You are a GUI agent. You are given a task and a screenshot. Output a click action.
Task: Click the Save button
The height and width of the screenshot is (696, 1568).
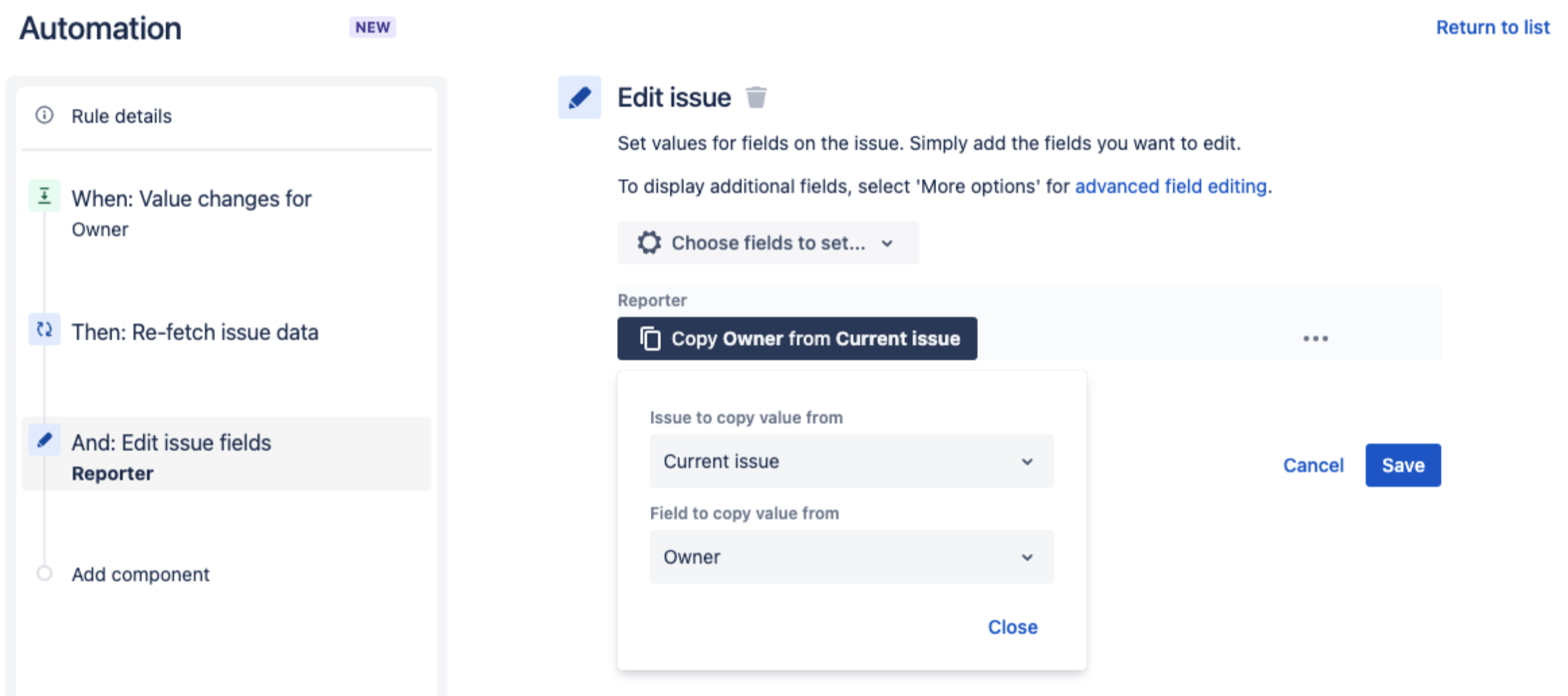point(1402,466)
